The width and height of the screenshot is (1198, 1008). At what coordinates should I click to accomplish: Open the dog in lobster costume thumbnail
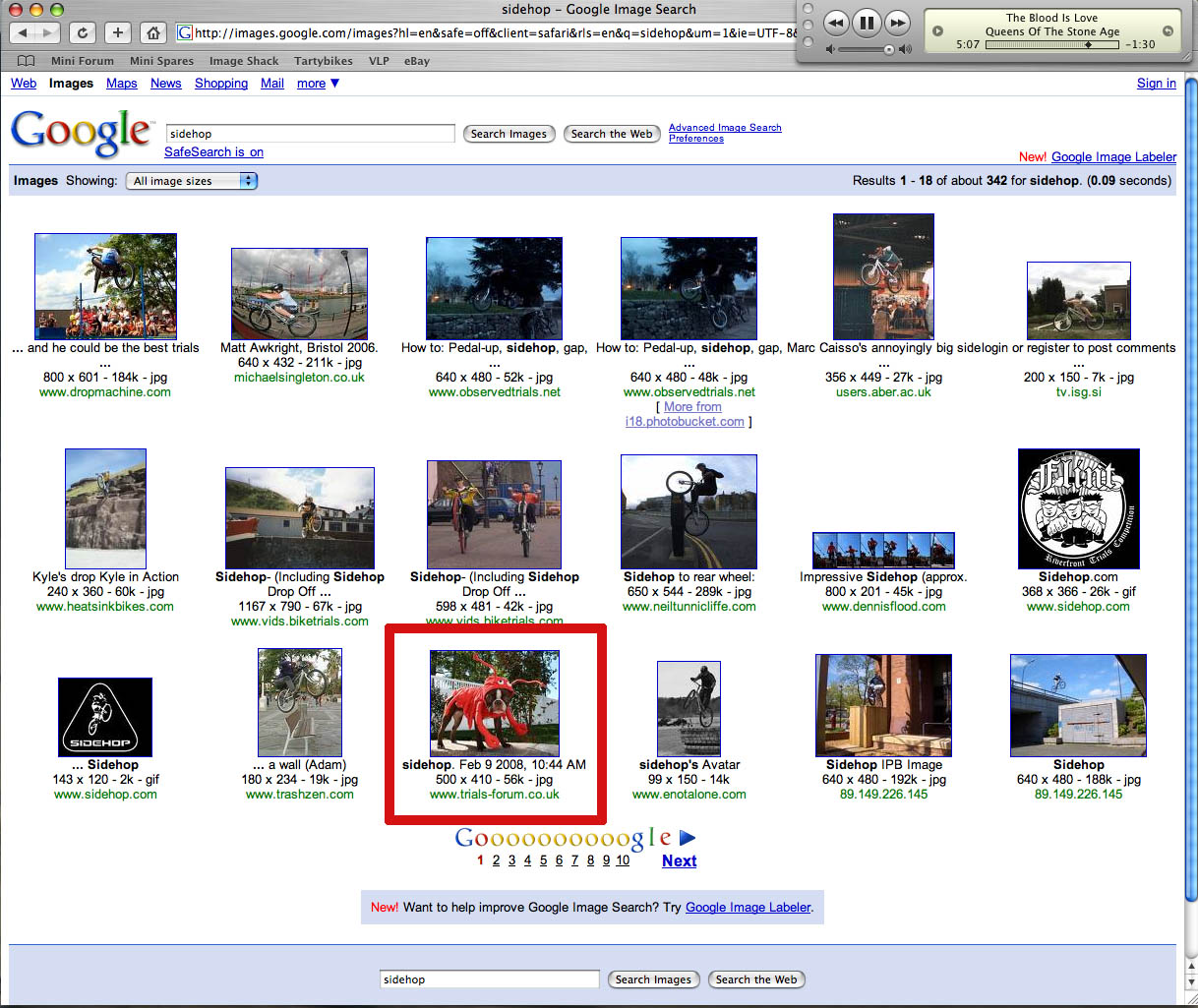click(495, 703)
